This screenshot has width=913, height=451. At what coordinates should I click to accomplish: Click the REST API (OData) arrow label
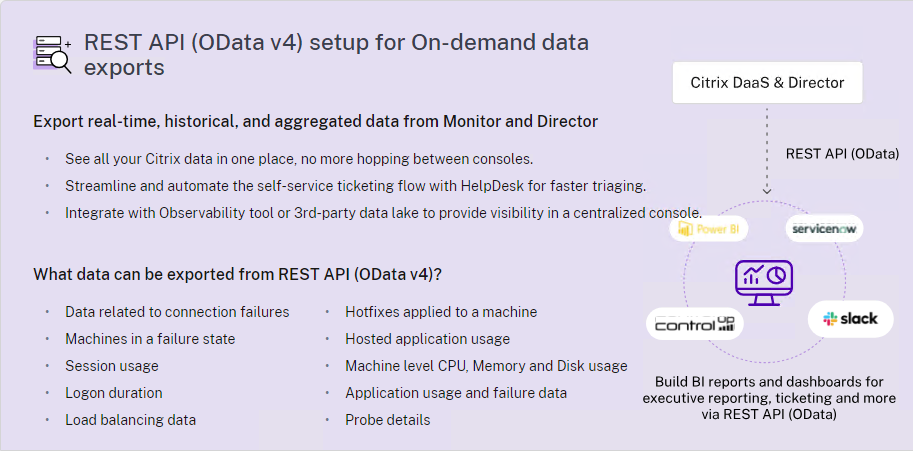[842, 154]
